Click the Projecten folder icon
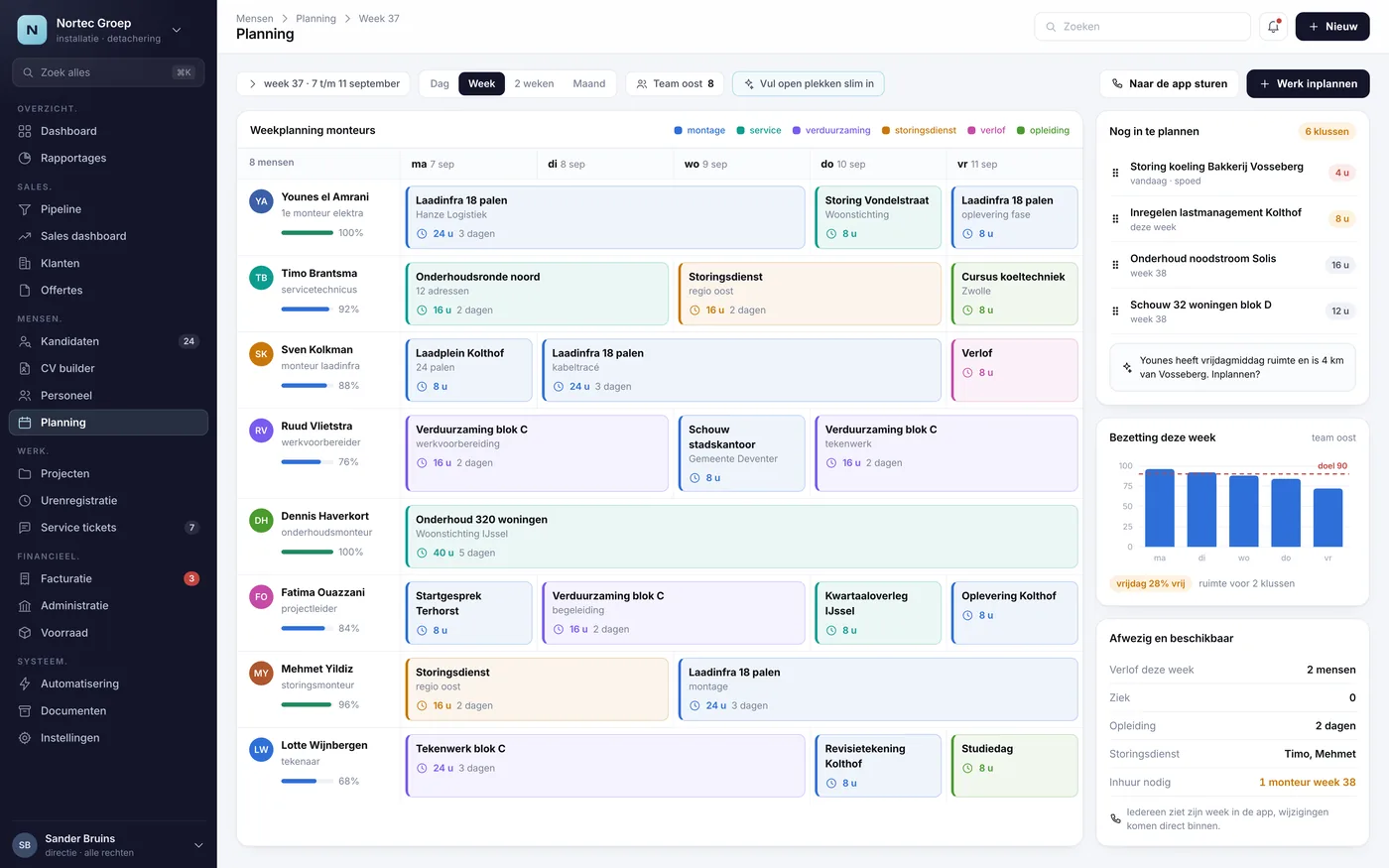 (x=25, y=473)
